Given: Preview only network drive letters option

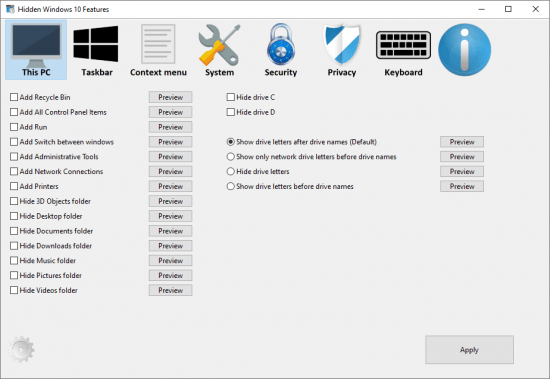Looking at the screenshot, I should (462, 157).
